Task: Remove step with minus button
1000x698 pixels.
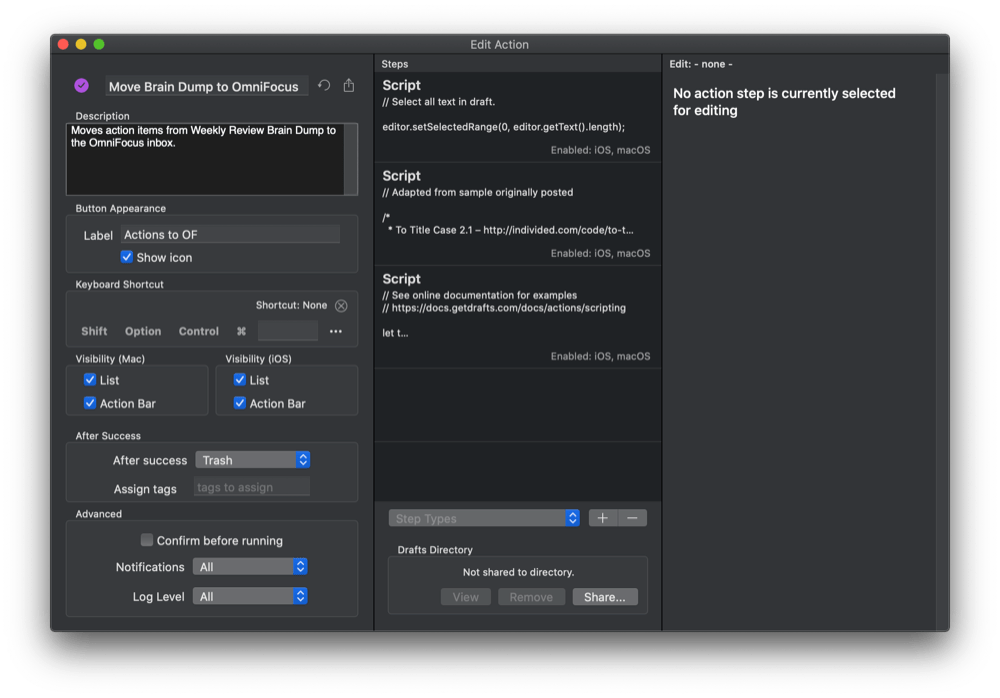Action: click(632, 518)
